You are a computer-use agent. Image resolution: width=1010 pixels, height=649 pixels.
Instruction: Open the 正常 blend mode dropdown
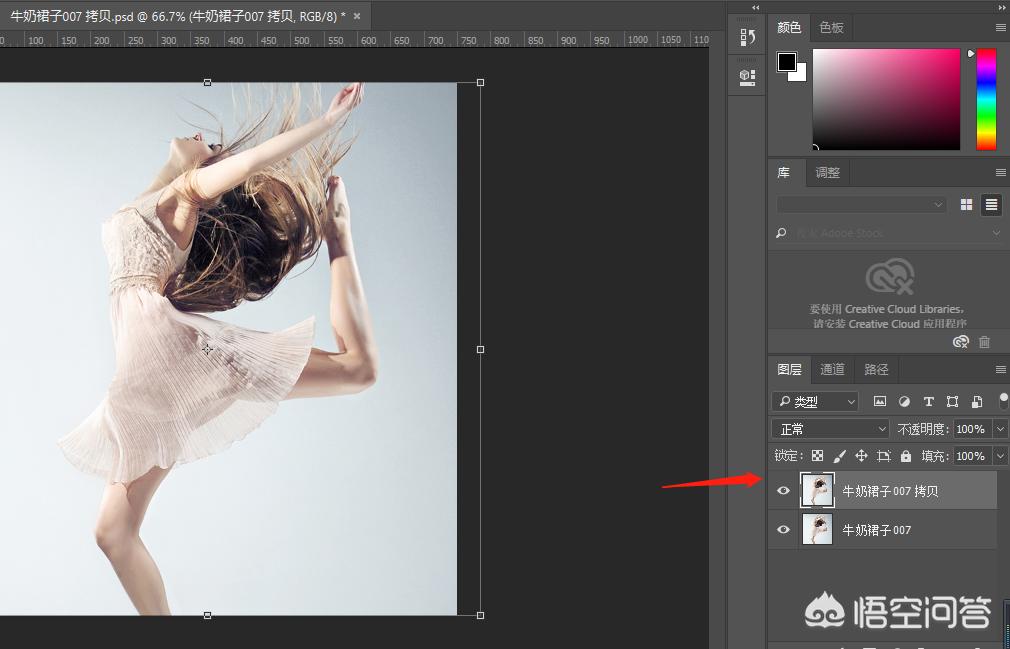(830, 429)
